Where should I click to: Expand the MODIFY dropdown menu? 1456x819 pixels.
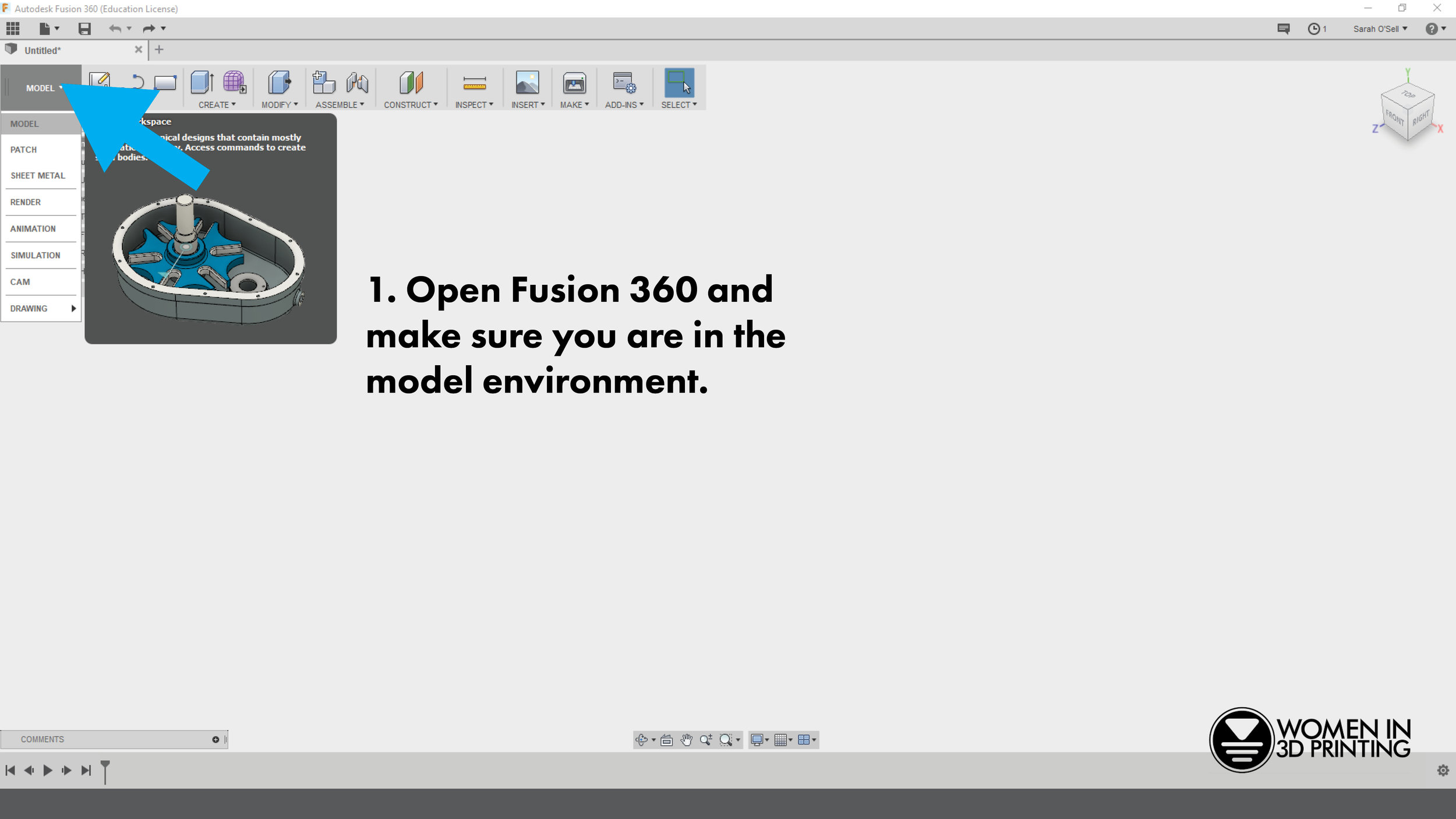coord(280,105)
